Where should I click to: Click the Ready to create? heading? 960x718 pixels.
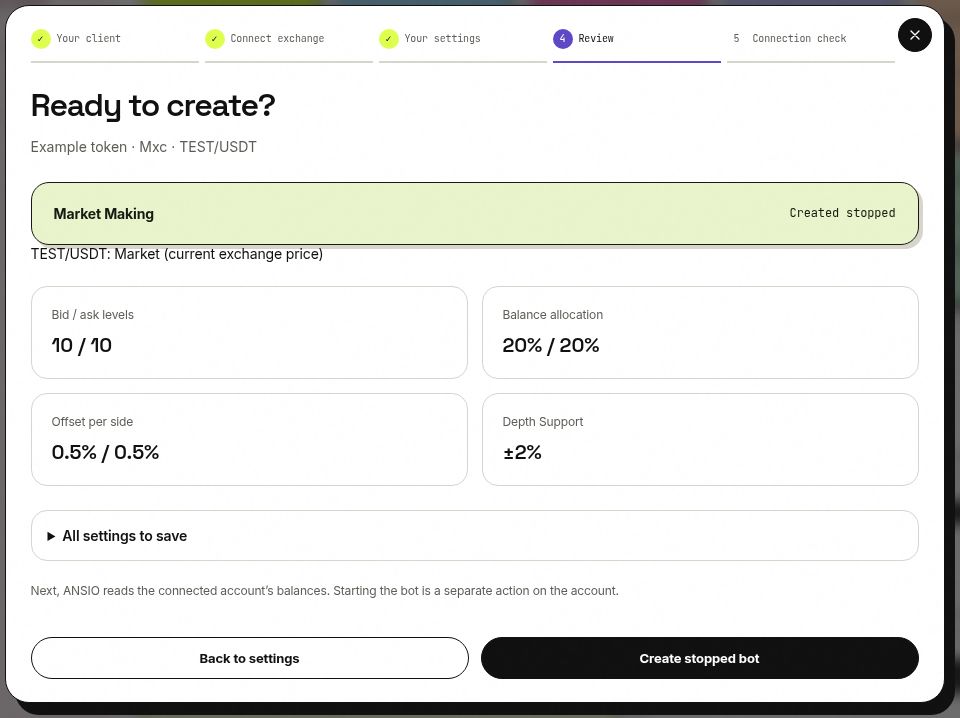point(153,106)
